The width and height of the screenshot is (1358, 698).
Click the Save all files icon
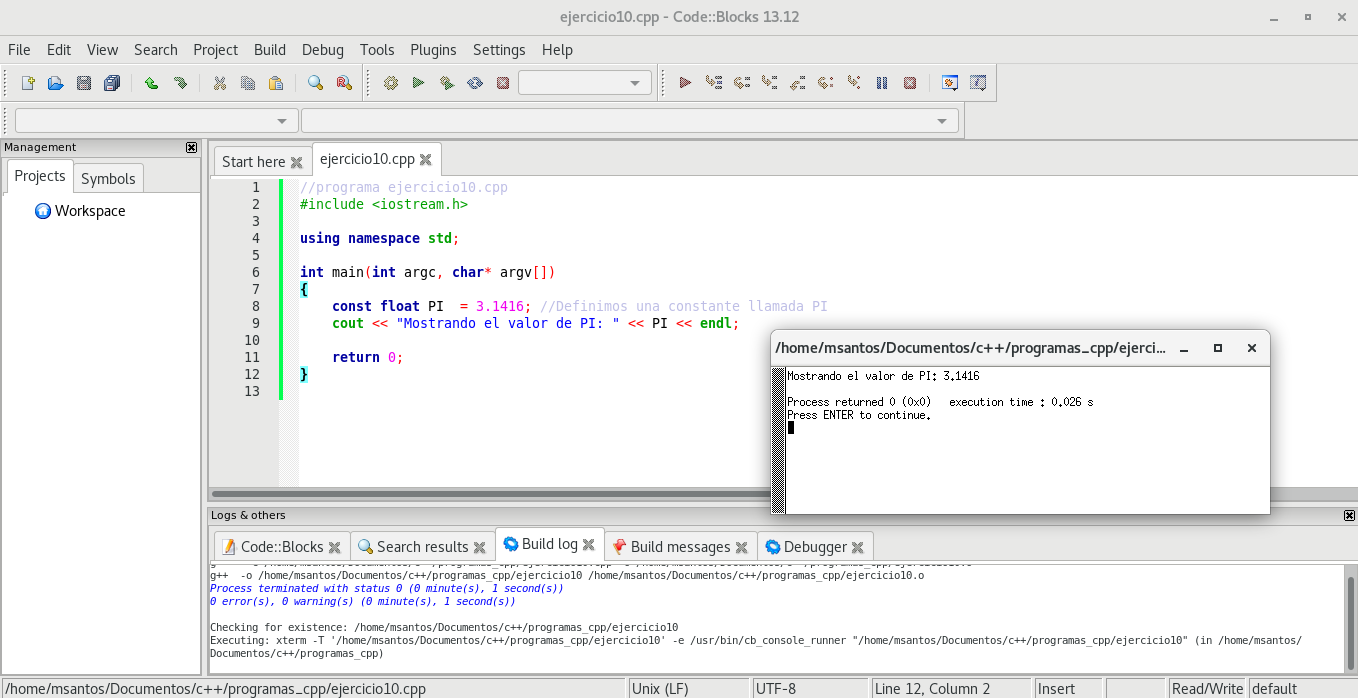coord(112,83)
